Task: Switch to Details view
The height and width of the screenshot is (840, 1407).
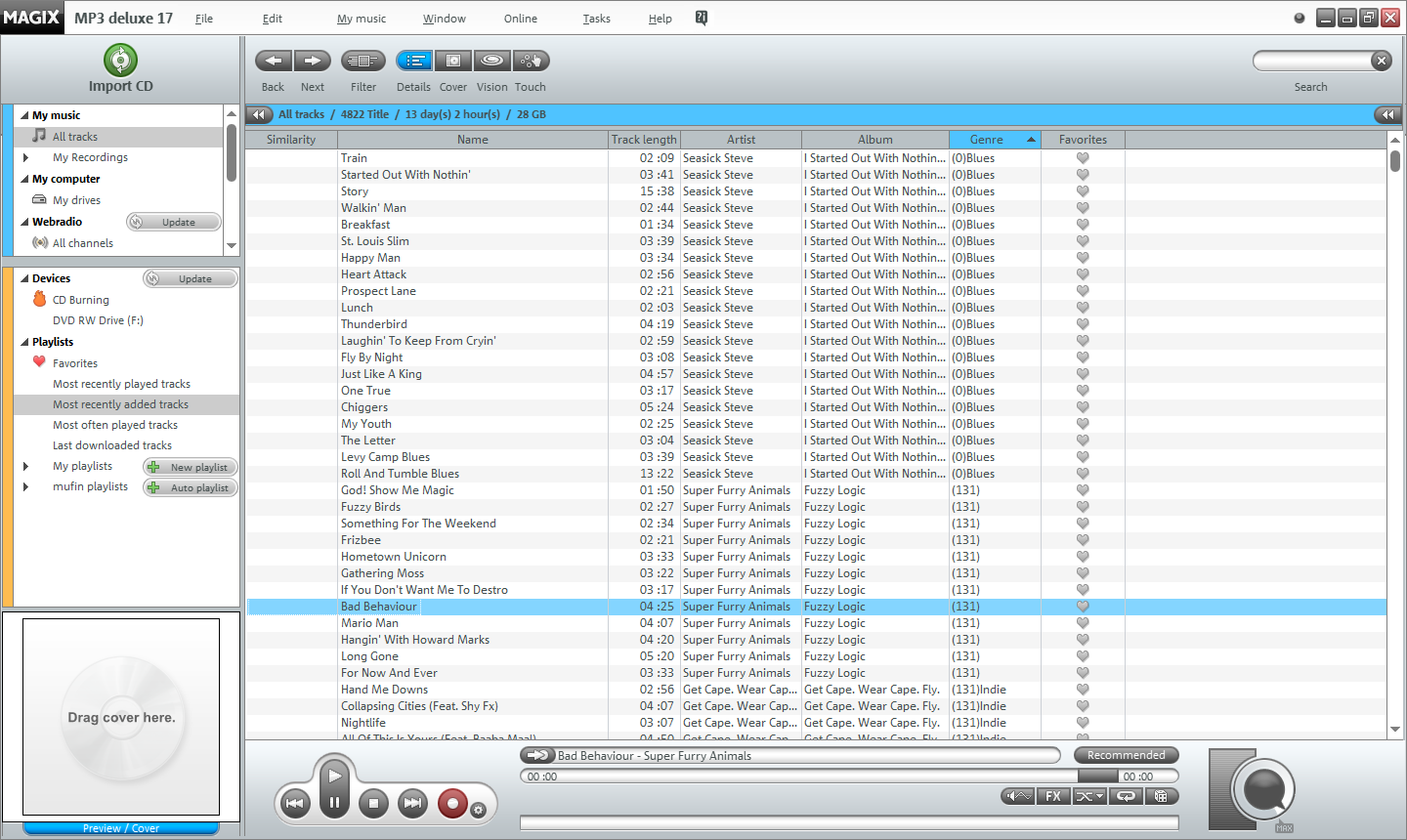Action: [414, 61]
